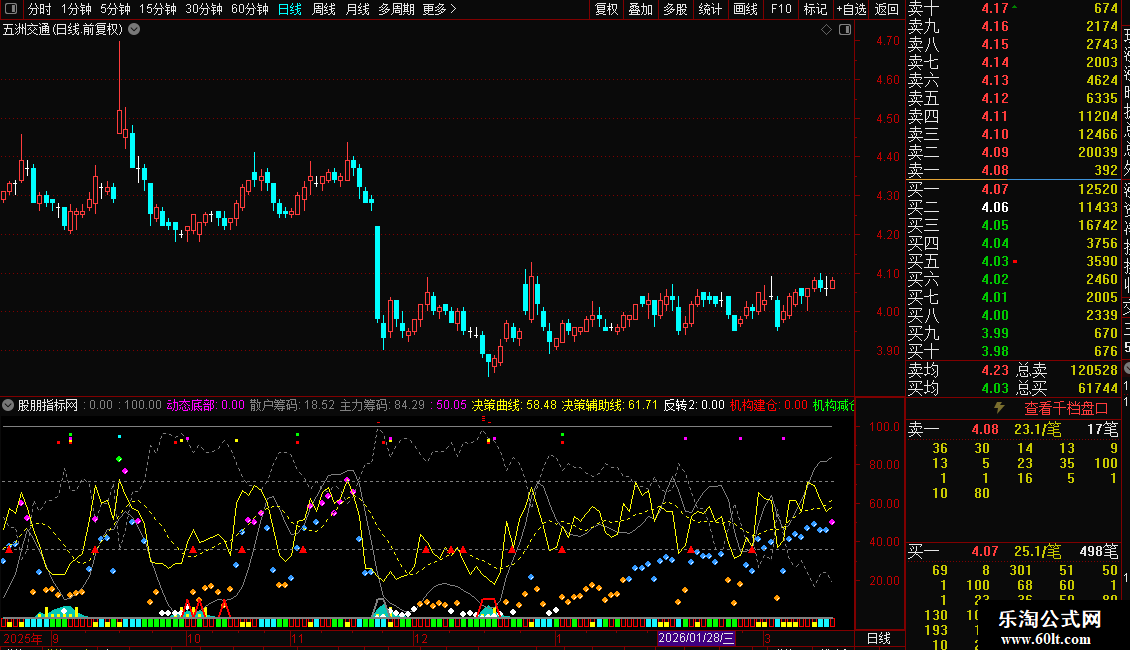Image resolution: width=1130 pixels, height=650 pixels.
Task: Select the 买十 3.98 order row
Action: [1013, 351]
